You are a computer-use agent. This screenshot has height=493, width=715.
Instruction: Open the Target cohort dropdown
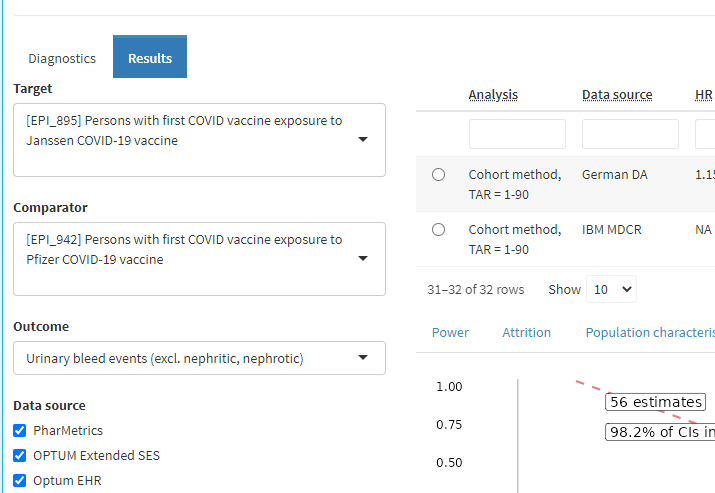point(199,140)
